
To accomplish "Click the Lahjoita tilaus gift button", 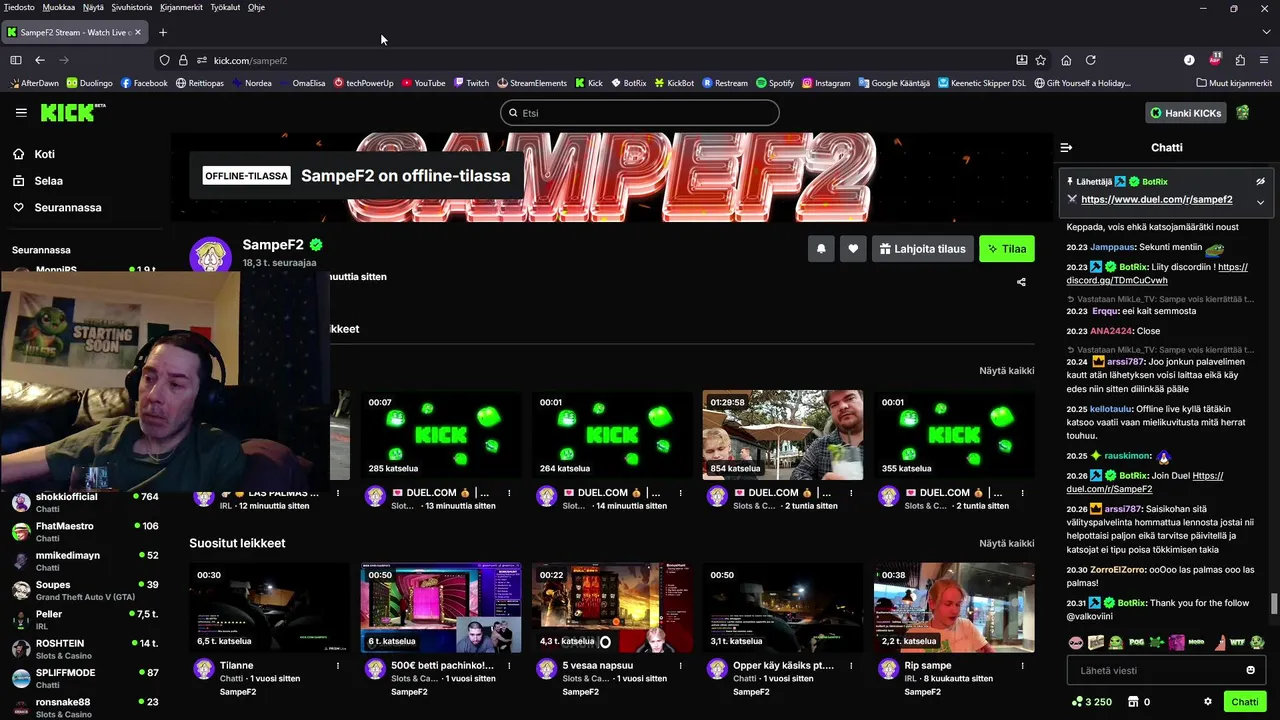I will (922, 249).
